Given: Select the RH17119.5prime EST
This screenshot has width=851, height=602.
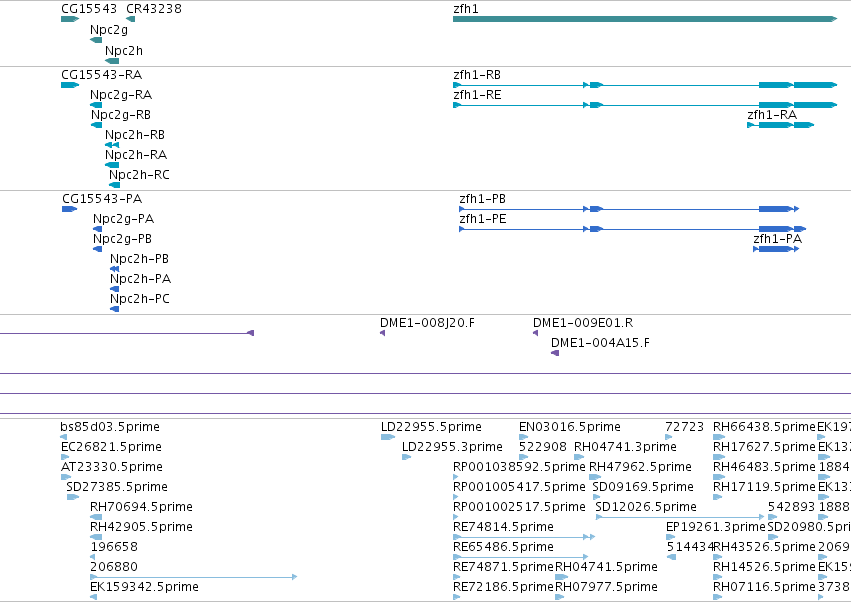Looking at the screenshot, I should pos(717,497).
